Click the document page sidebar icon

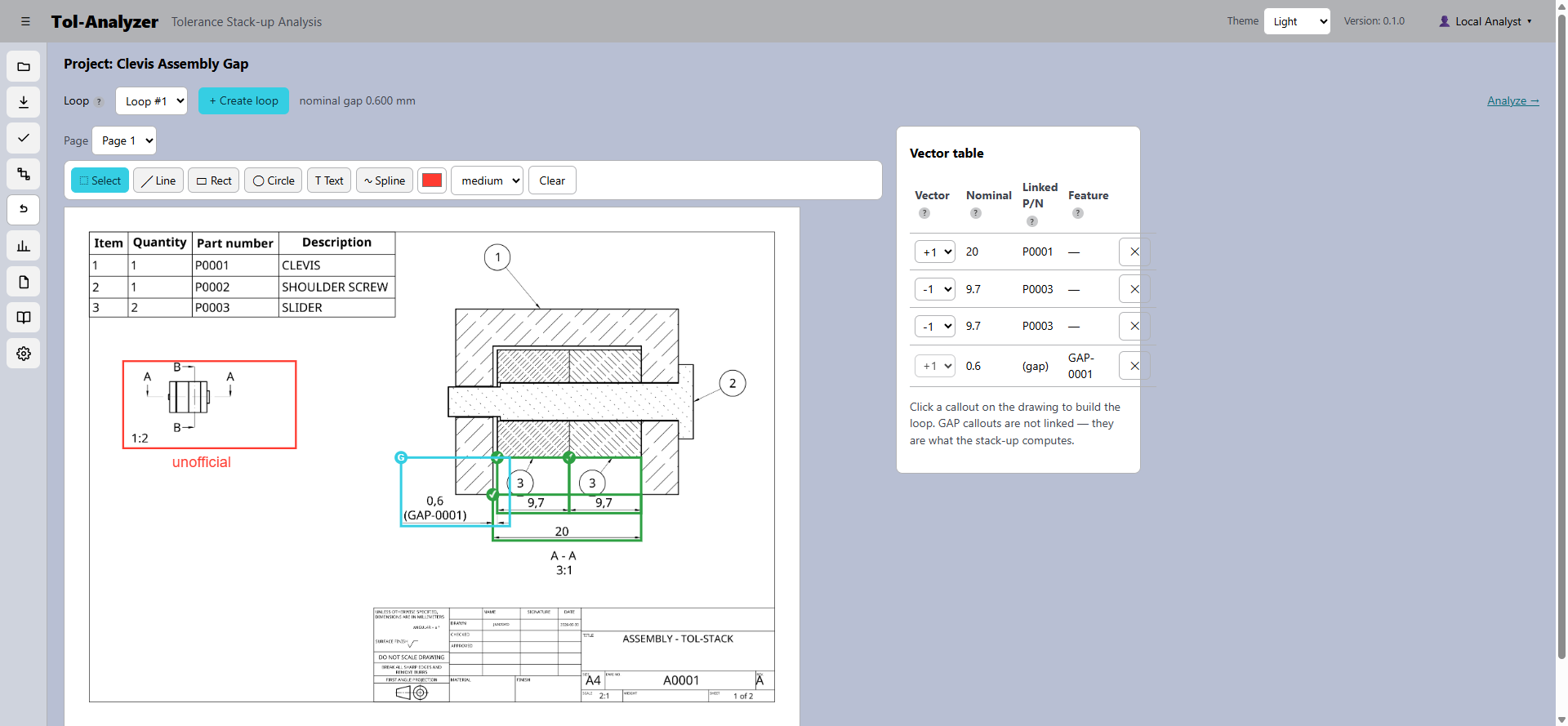pos(24,282)
